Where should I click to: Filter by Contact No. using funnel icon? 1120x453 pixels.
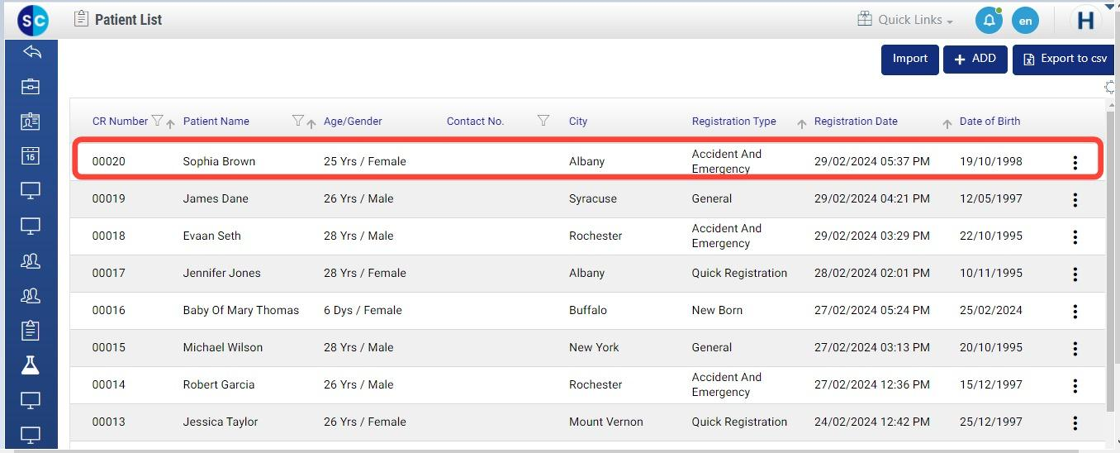coord(543,121)
